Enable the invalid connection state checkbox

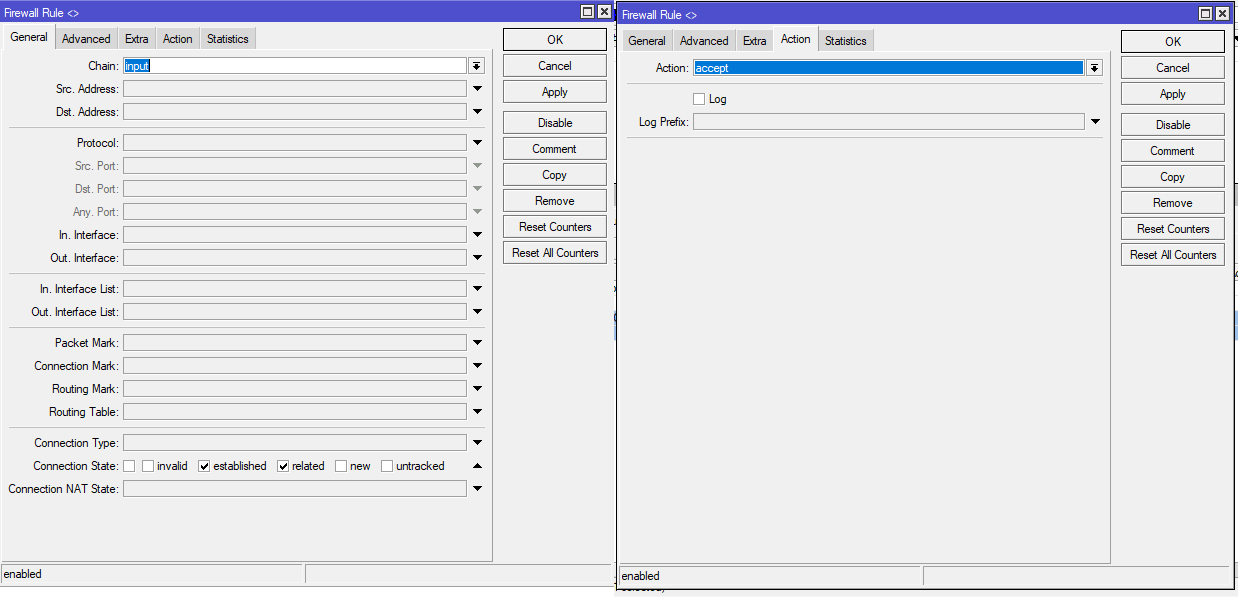[148, 466]
